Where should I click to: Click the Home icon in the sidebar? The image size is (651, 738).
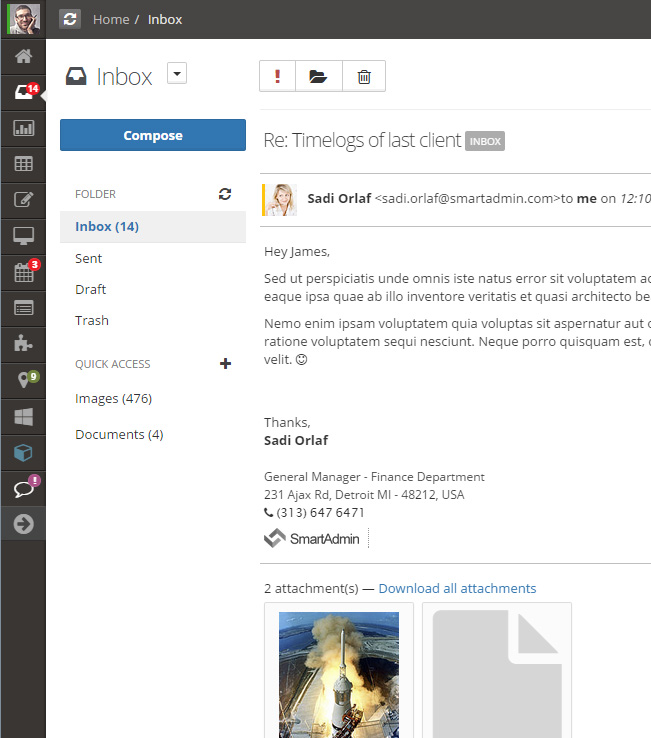(23, 56)
